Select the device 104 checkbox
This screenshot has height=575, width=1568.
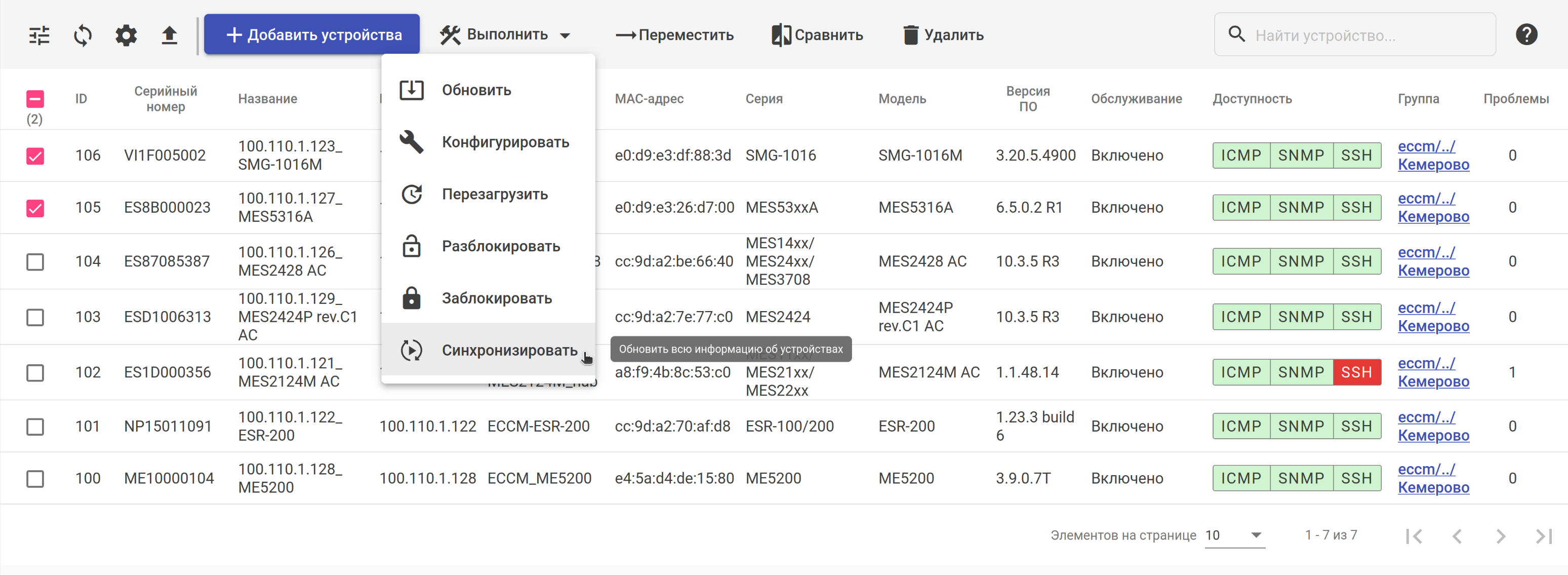click(35, 262)
